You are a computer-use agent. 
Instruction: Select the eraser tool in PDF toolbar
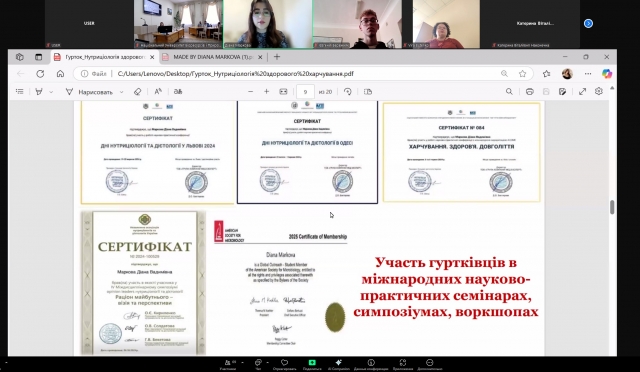point(138,91)
